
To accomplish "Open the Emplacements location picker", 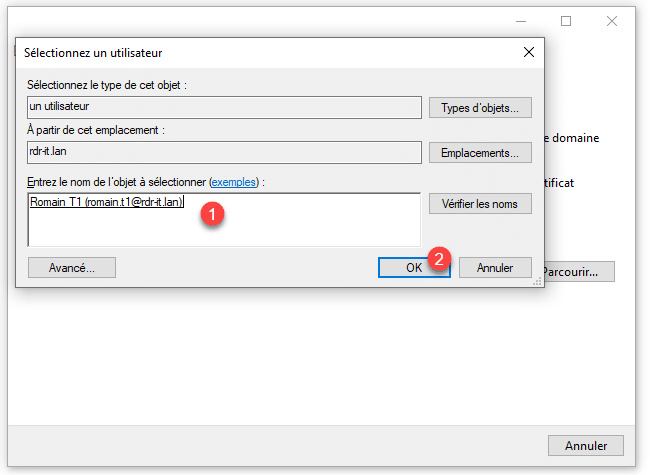I will [480, 153].
